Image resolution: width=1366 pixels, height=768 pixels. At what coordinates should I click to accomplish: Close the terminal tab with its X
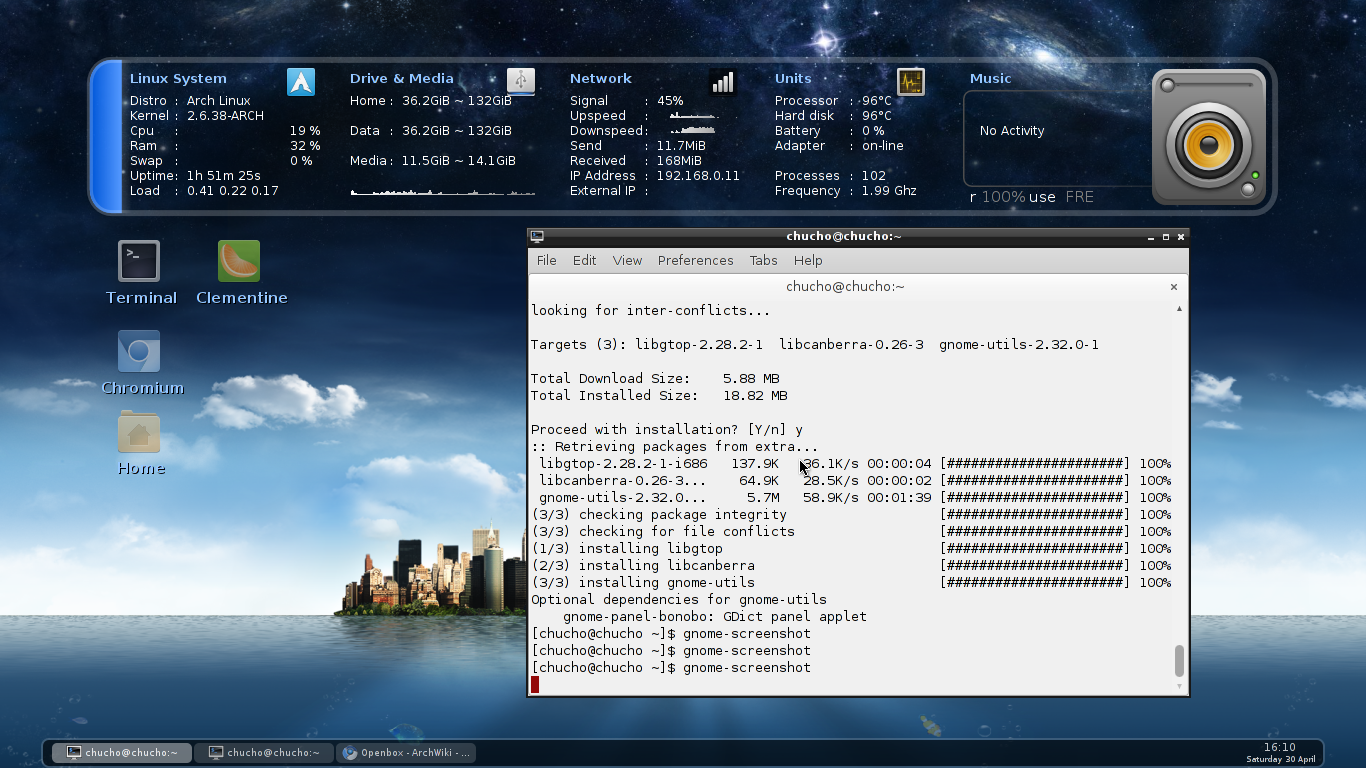1173,286
